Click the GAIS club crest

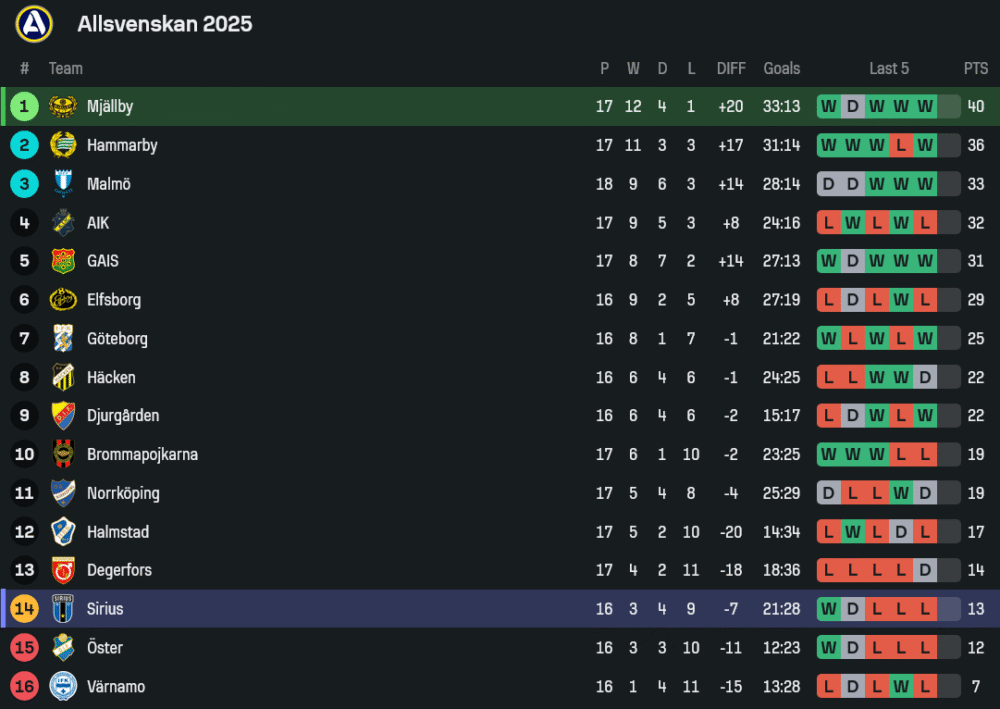point(63,261)
